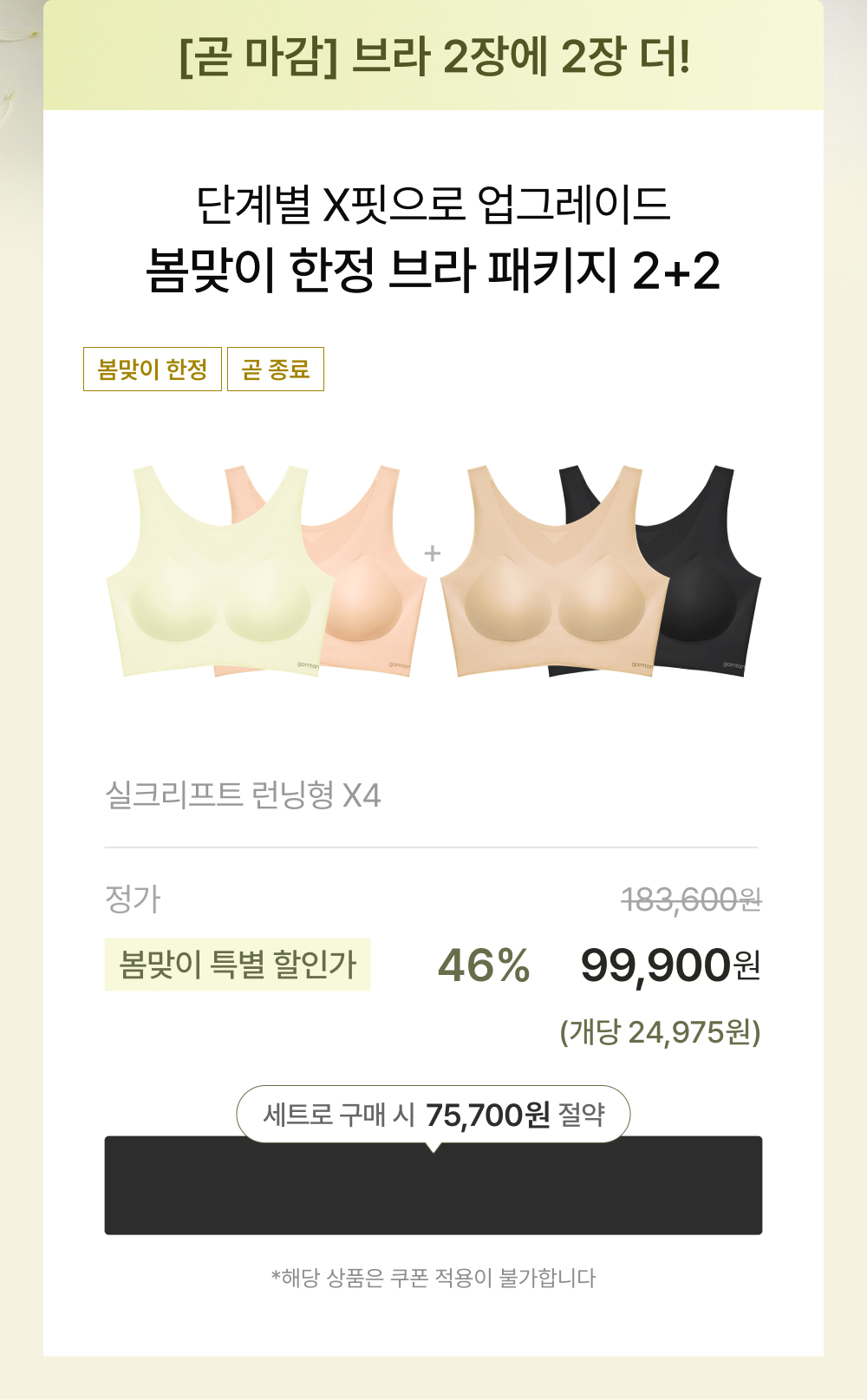Click the plus sign between bra sets
867x1400 pixels.
tap(433, 553)
